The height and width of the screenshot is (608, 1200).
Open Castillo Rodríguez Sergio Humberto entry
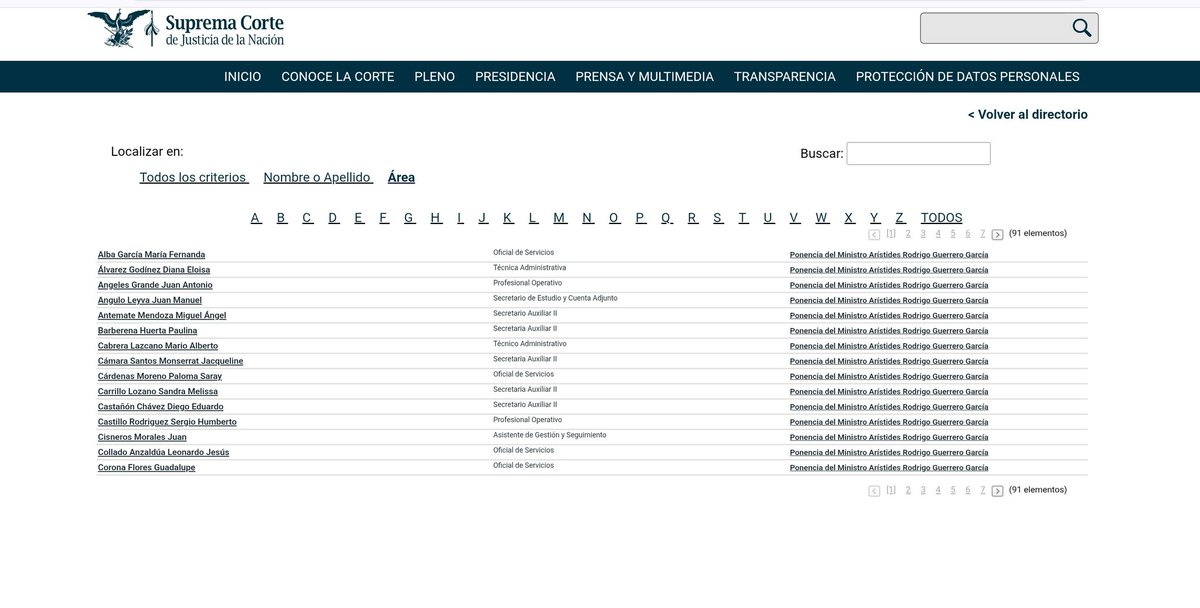point(167,422)
